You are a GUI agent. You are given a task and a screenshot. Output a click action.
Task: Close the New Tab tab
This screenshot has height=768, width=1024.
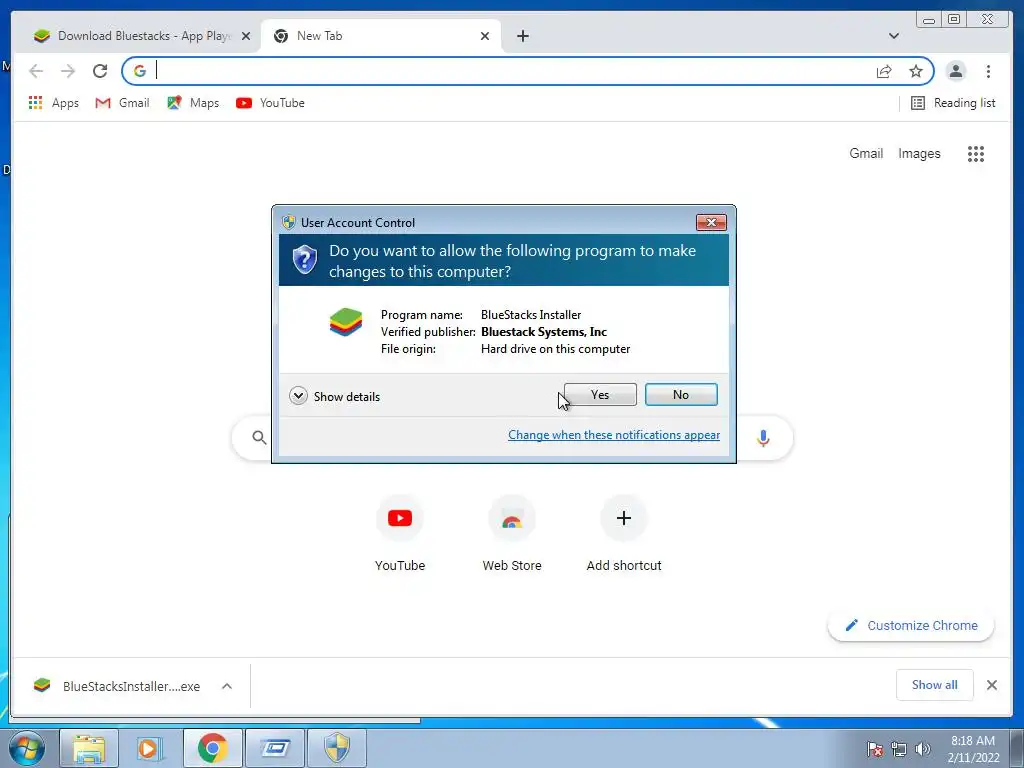(x=485, y=36)
